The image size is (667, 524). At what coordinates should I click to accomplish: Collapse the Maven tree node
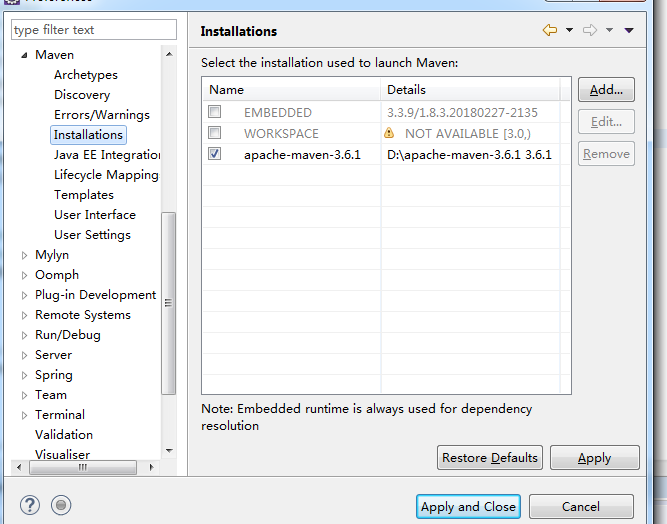tap(25, 55)
